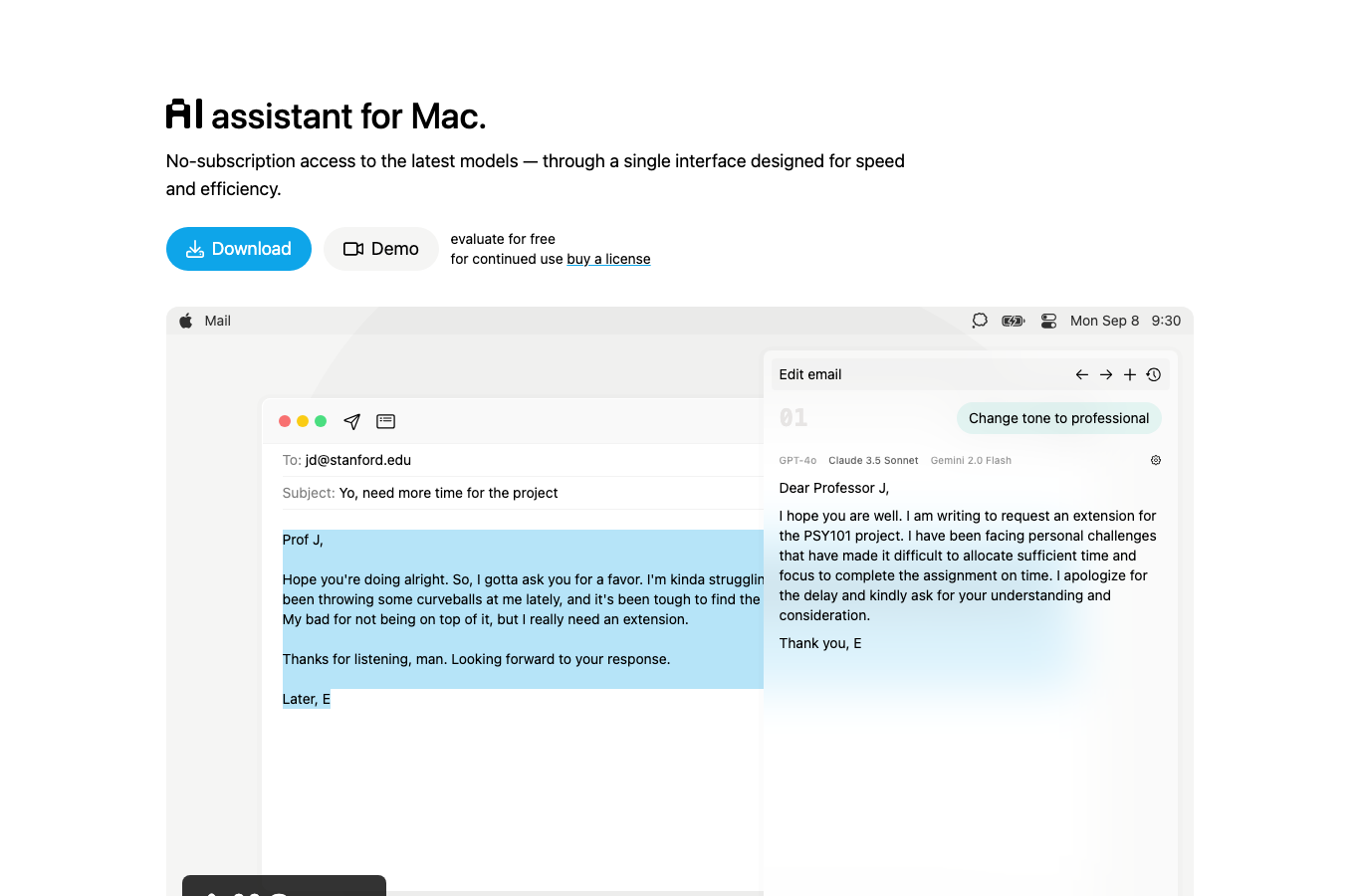1359x896 pixels.
Task: Open assistant settings gear icon
Action: (x=1156, y=460)
